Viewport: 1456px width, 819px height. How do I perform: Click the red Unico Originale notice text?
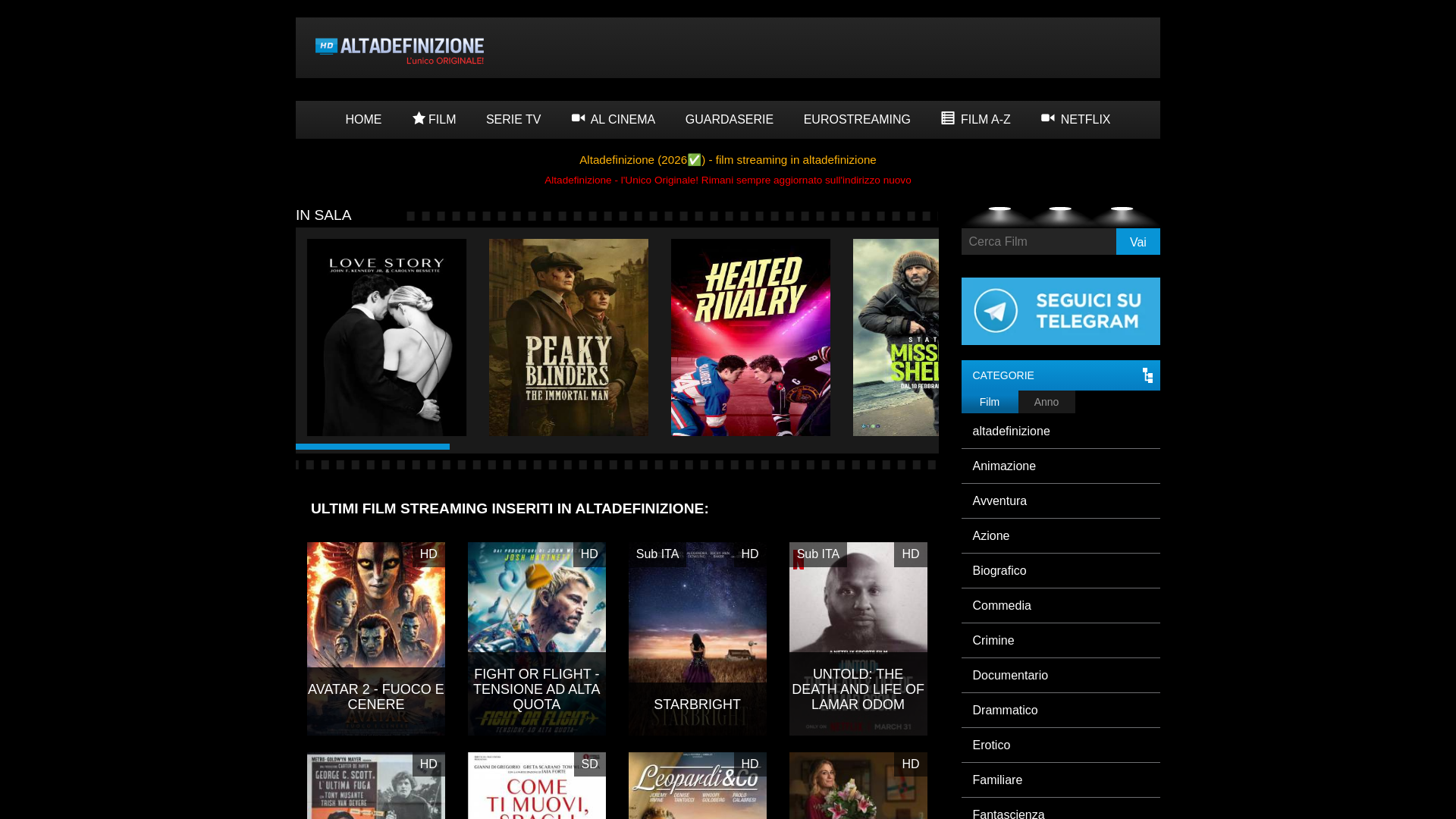click(x=728, y=180)
